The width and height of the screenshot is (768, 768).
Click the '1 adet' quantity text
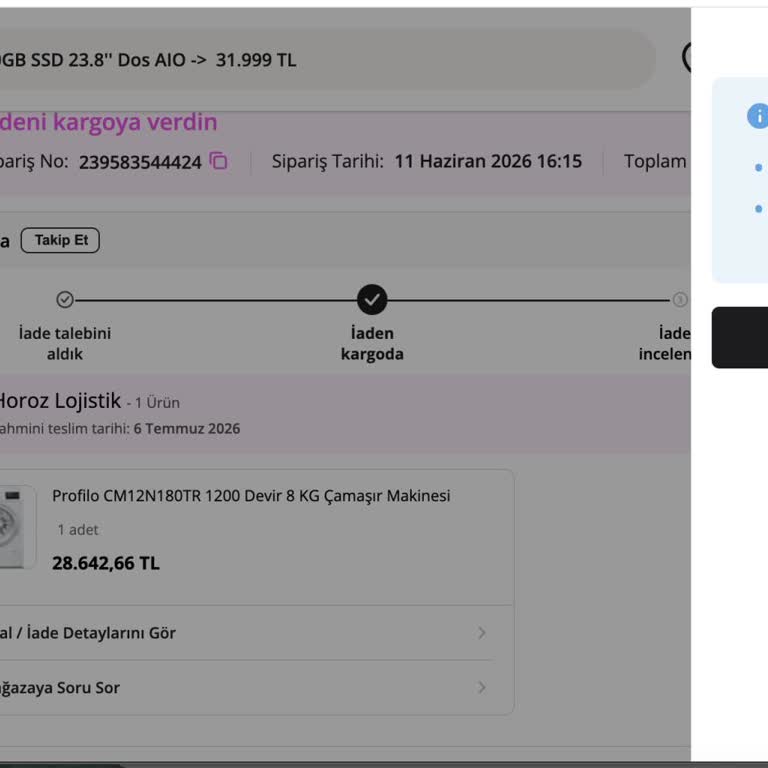(x=78, y=529)
